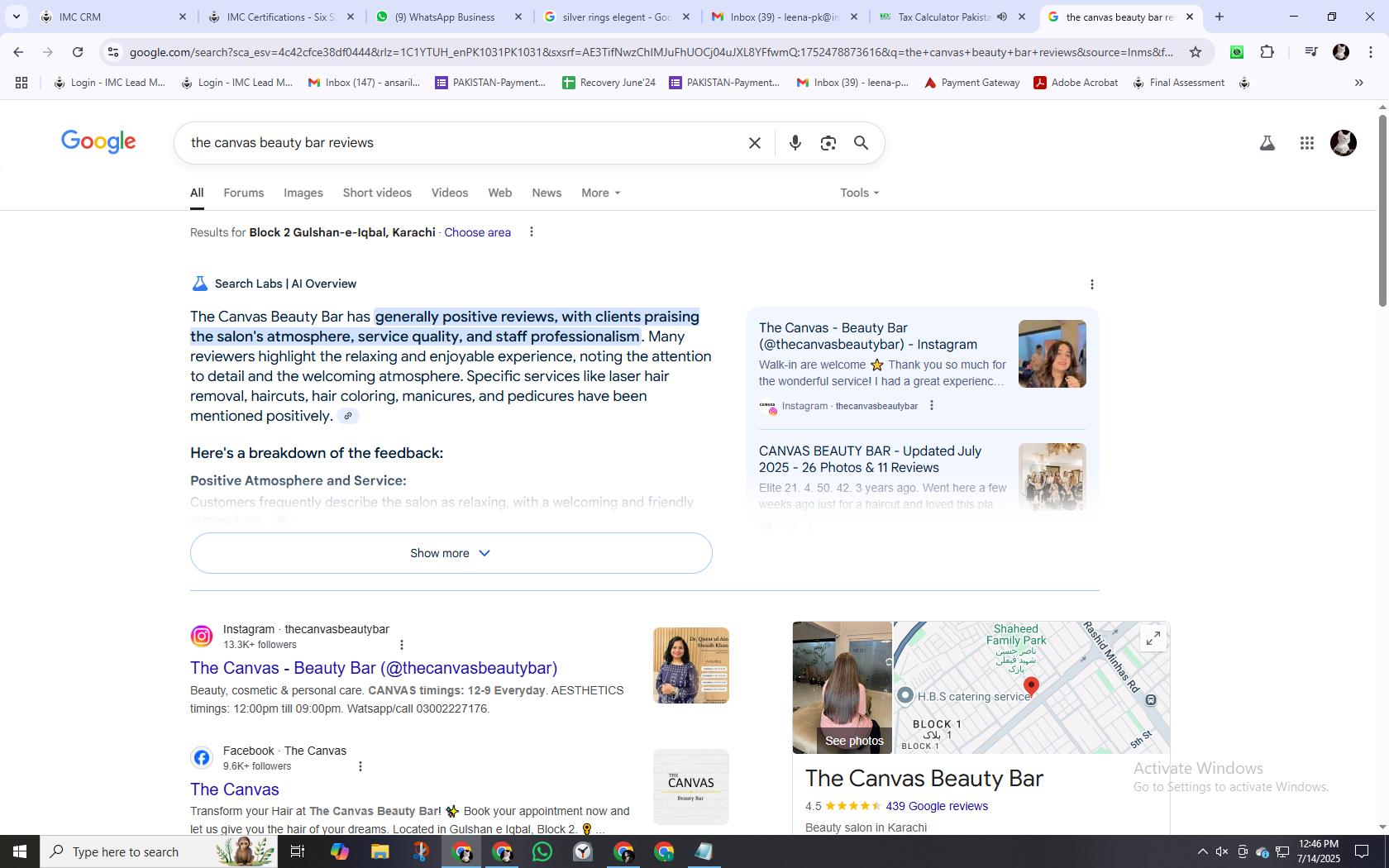Open the Payment Gateway bookmark

point(971,83)
